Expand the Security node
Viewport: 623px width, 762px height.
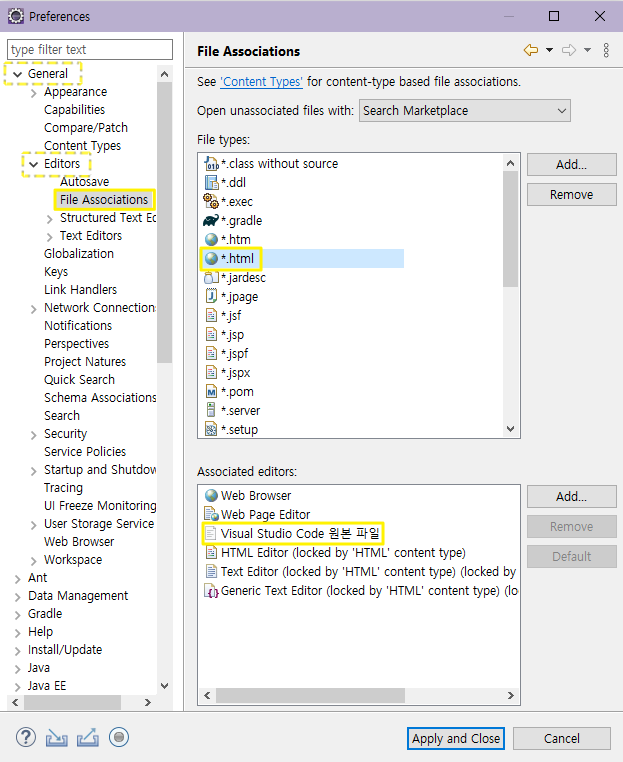tap(34, 434)
